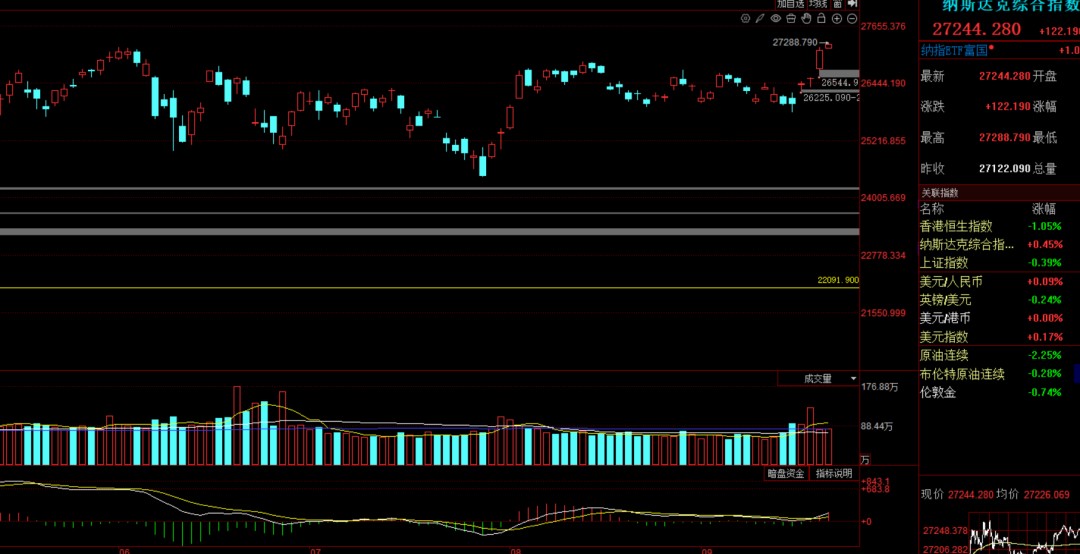Zoom out with the minus icon
This screenshot has width=1080, height=554.
852,19
